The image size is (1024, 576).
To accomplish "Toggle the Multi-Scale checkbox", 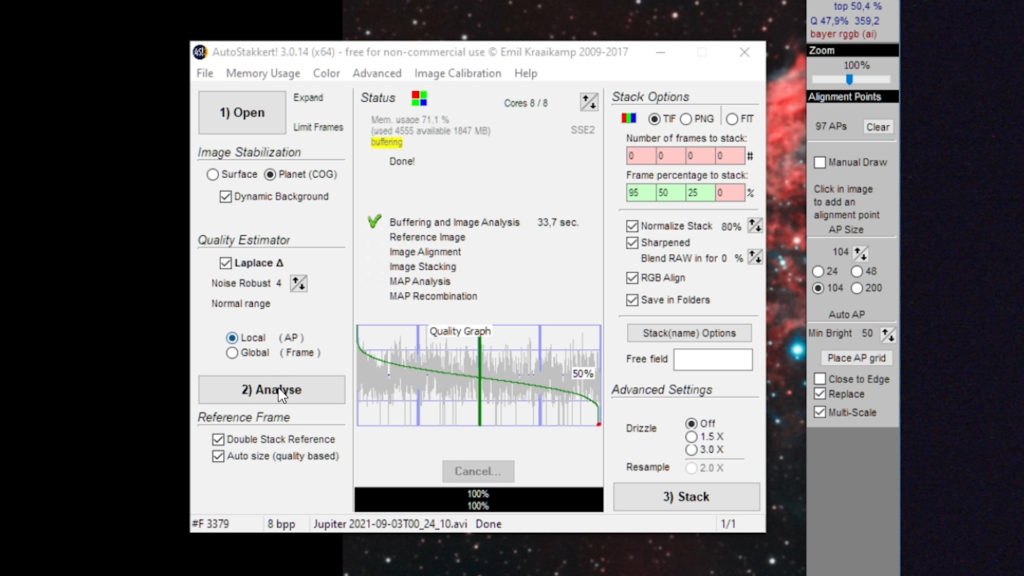I will click(x=820, y=412).
